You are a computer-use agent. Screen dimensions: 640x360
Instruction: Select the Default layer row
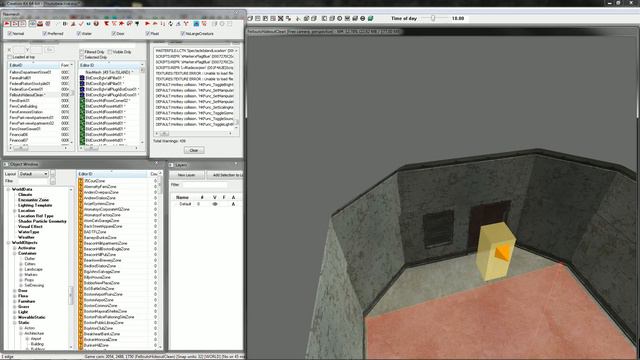pyautogui.click(x=206, y=204)
